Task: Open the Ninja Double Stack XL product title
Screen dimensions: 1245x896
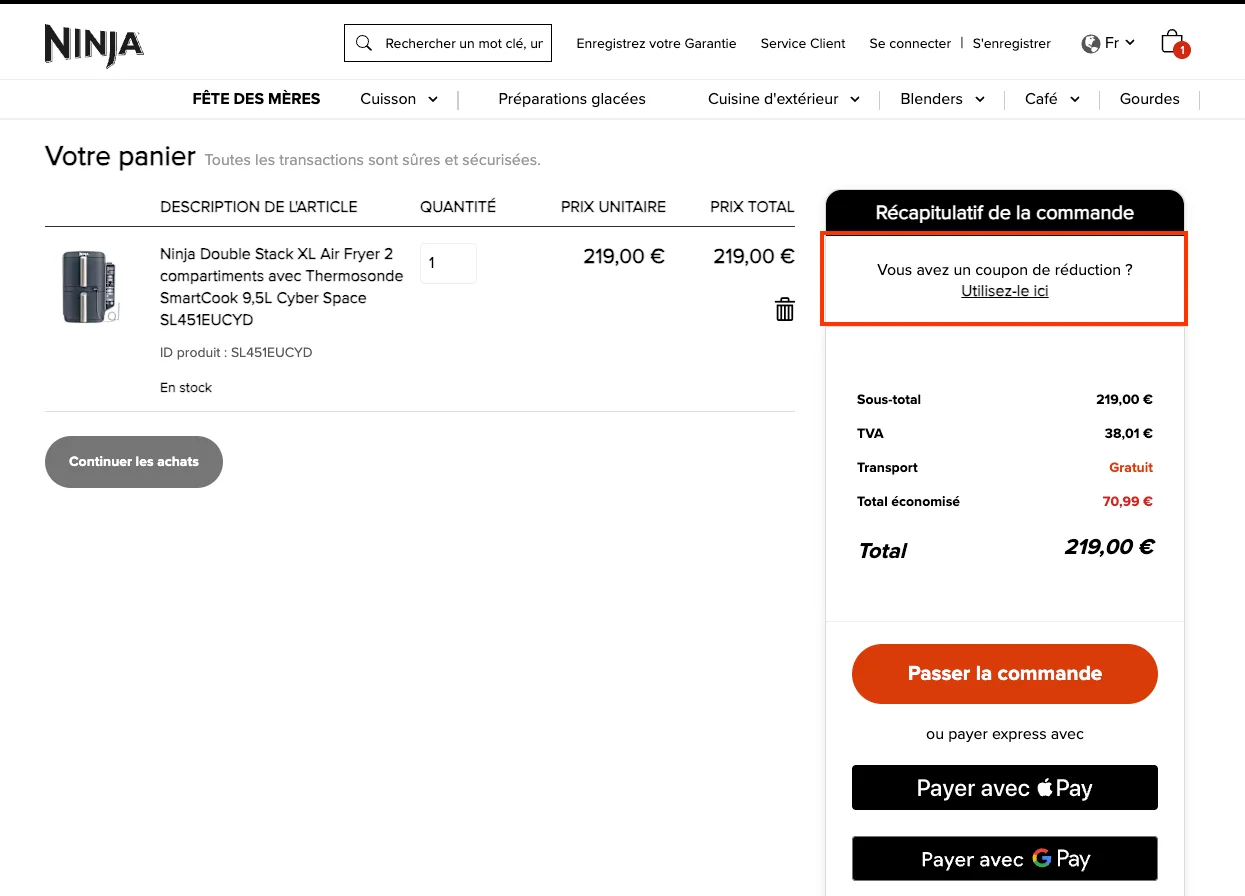Action: 281,287
